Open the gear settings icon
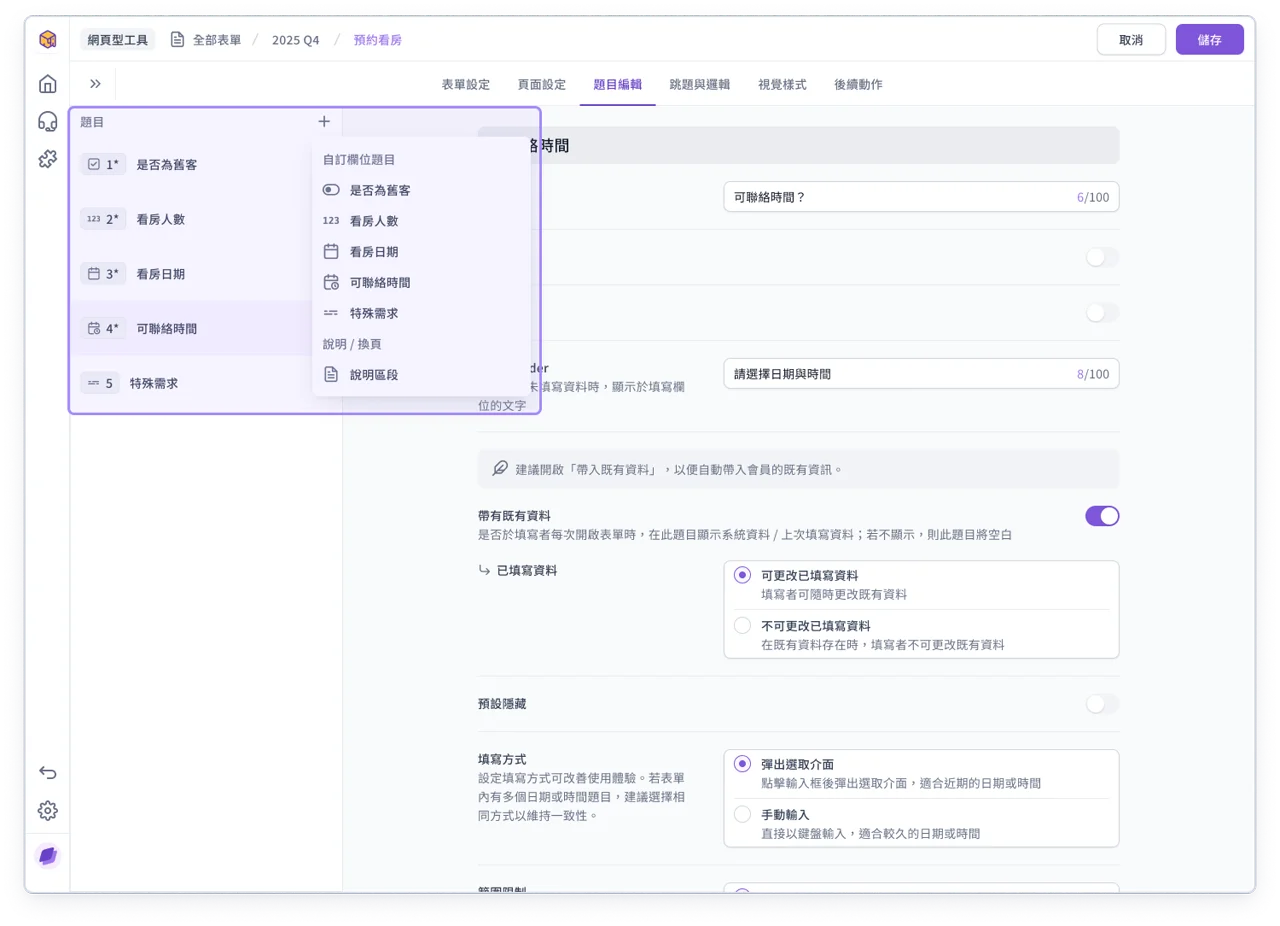This screenshot has height=926, width=1280. pyautogui.click(x=47, y=810)
